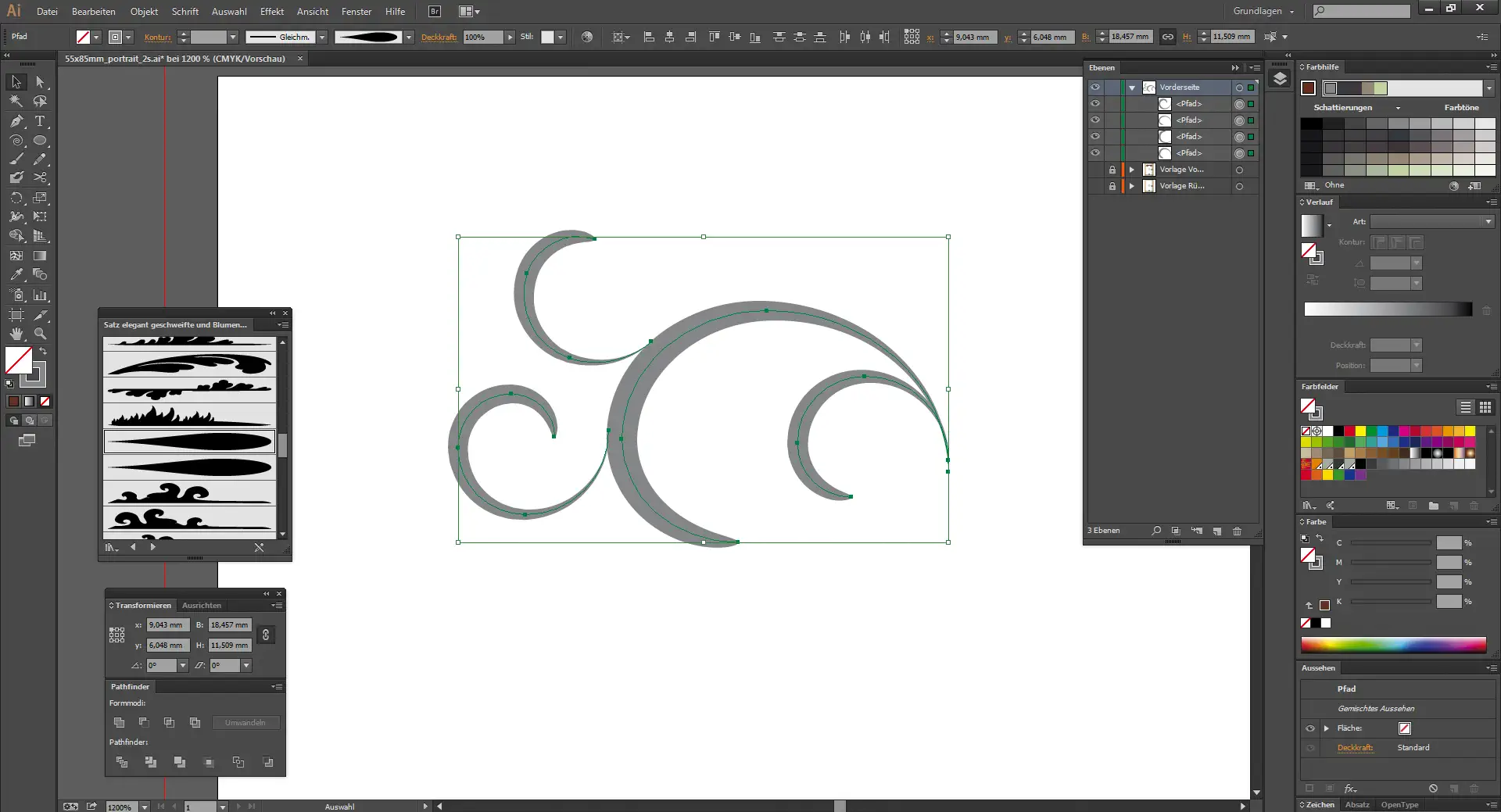
Task: Toggle the lock on Vorlage Vo... layer
Action: point(1112,170)
